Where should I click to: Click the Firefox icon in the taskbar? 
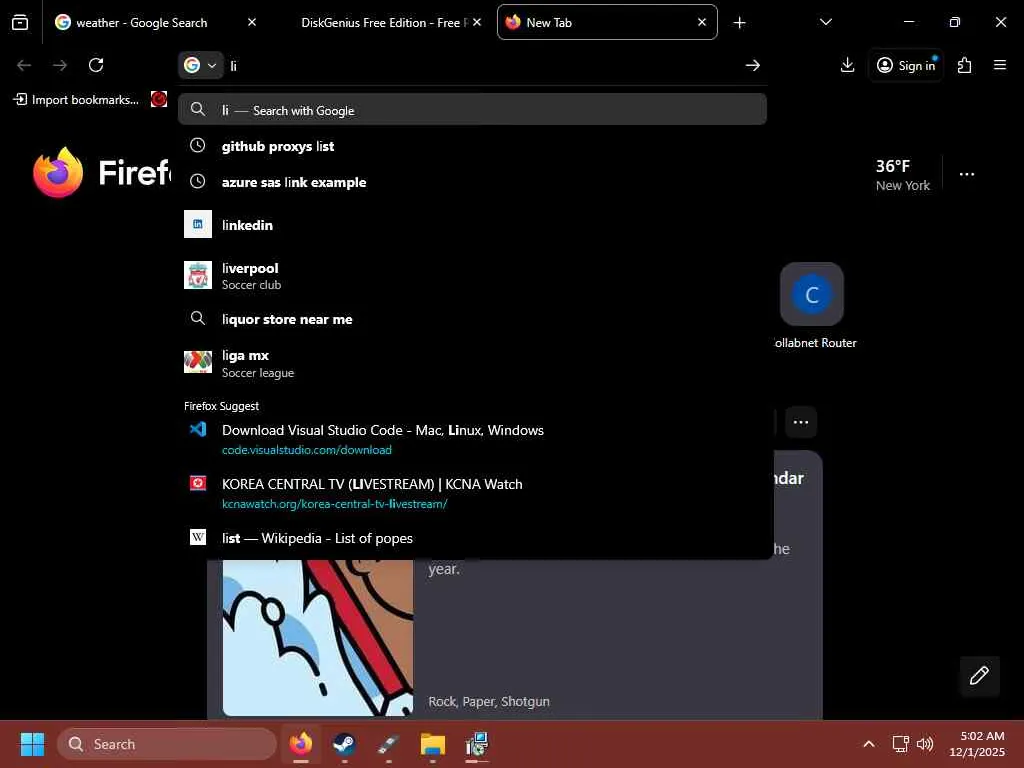click(x=301, y=744)
